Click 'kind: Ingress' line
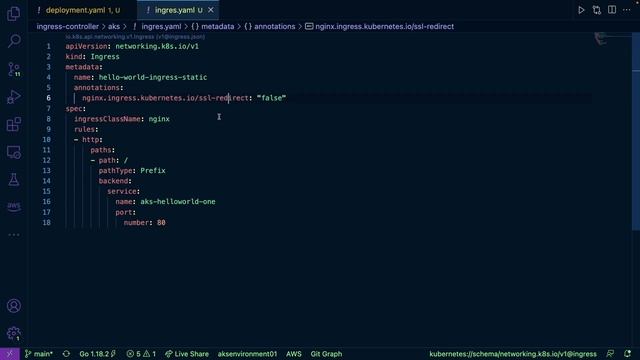Image resolution: width=640 pixels, height=360 pixels. (92, 57)
